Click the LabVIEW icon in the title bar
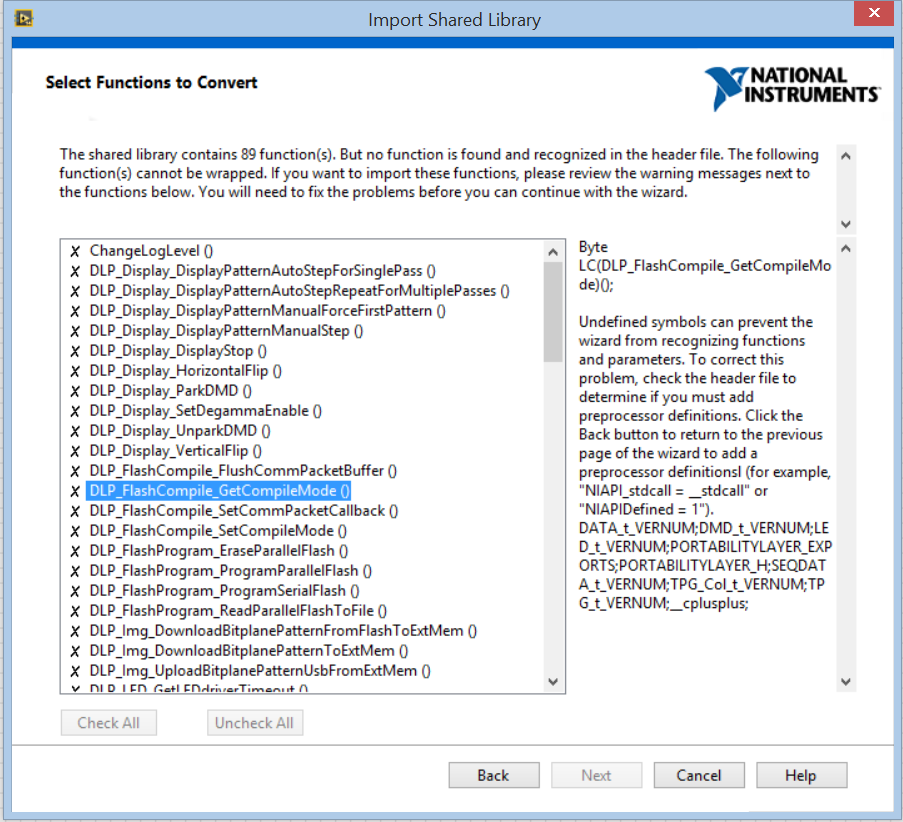The width and height of the screenshot is (903, 822). (24, 18)
